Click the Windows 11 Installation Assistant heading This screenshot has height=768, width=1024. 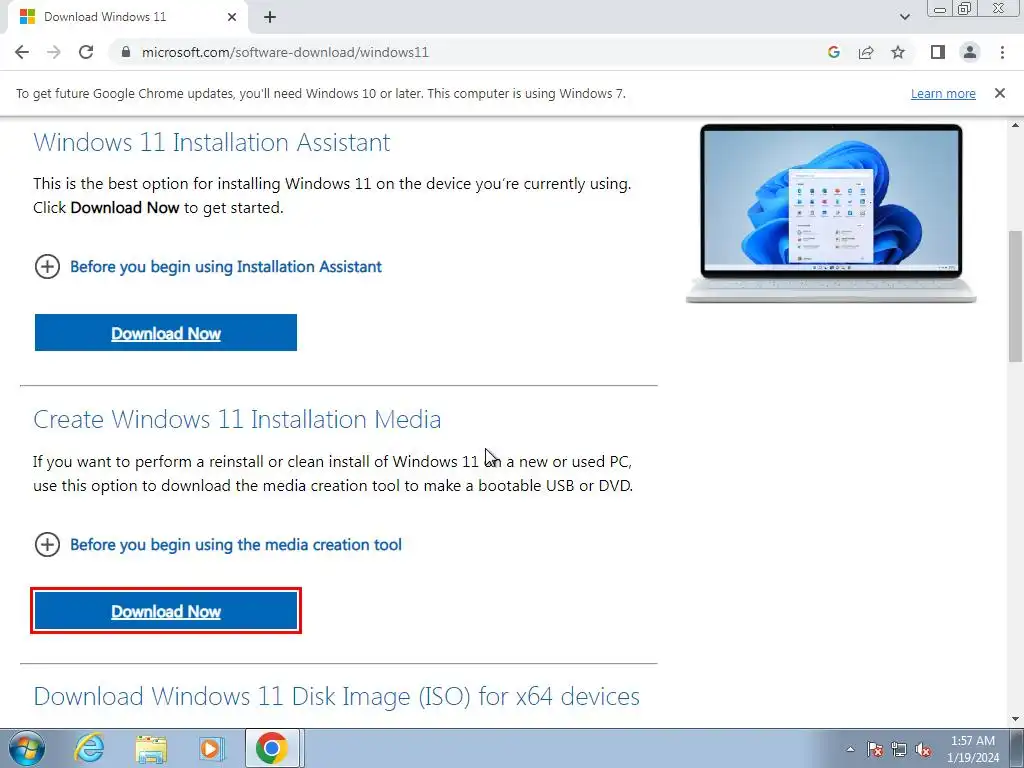[x=212, y=142]
